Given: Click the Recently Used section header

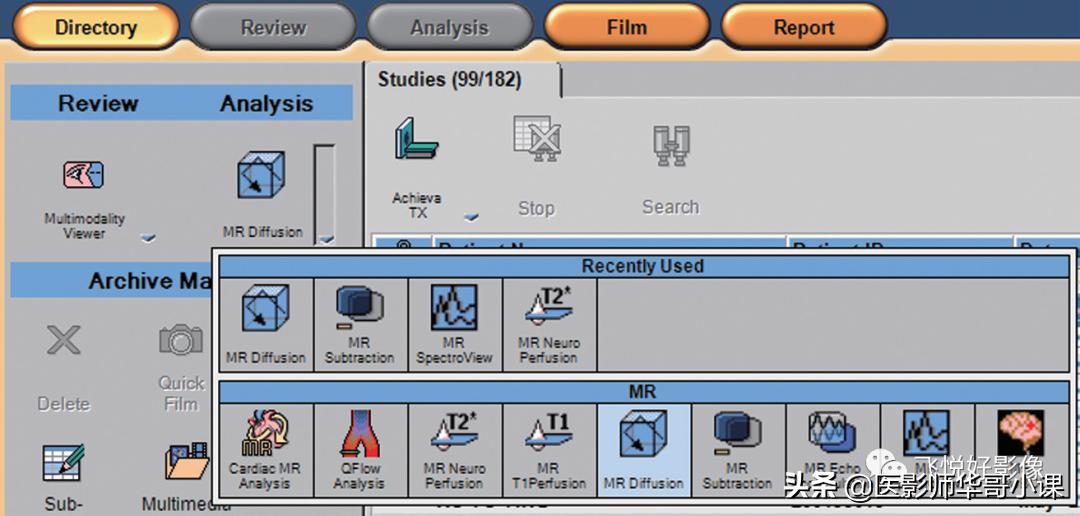Looking at the screenshot, I should pyautogui.click(x=643, y=266).
